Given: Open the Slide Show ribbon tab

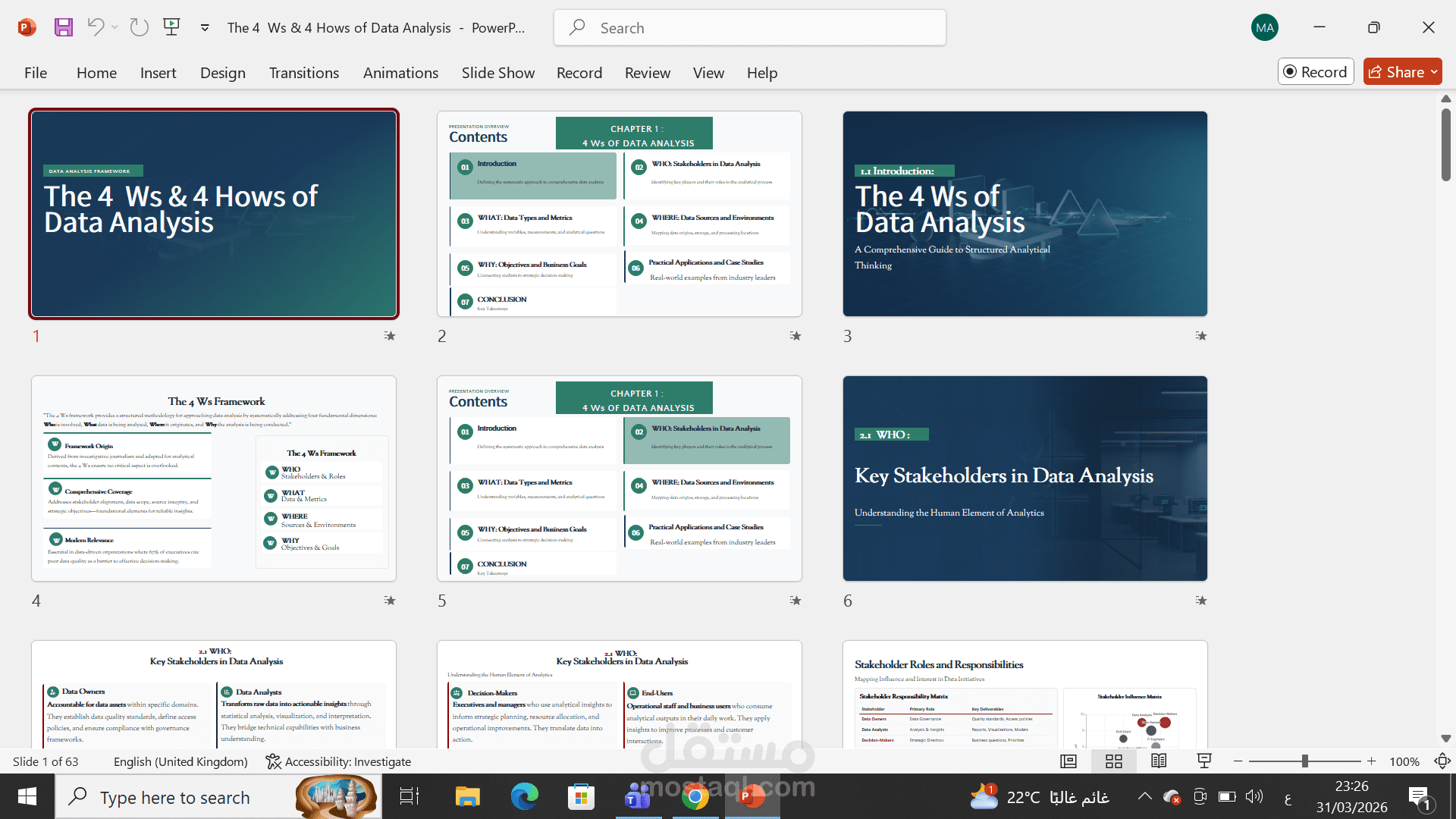Looking at the screenshot, I should pyautogui.click(x=497, y=73).
